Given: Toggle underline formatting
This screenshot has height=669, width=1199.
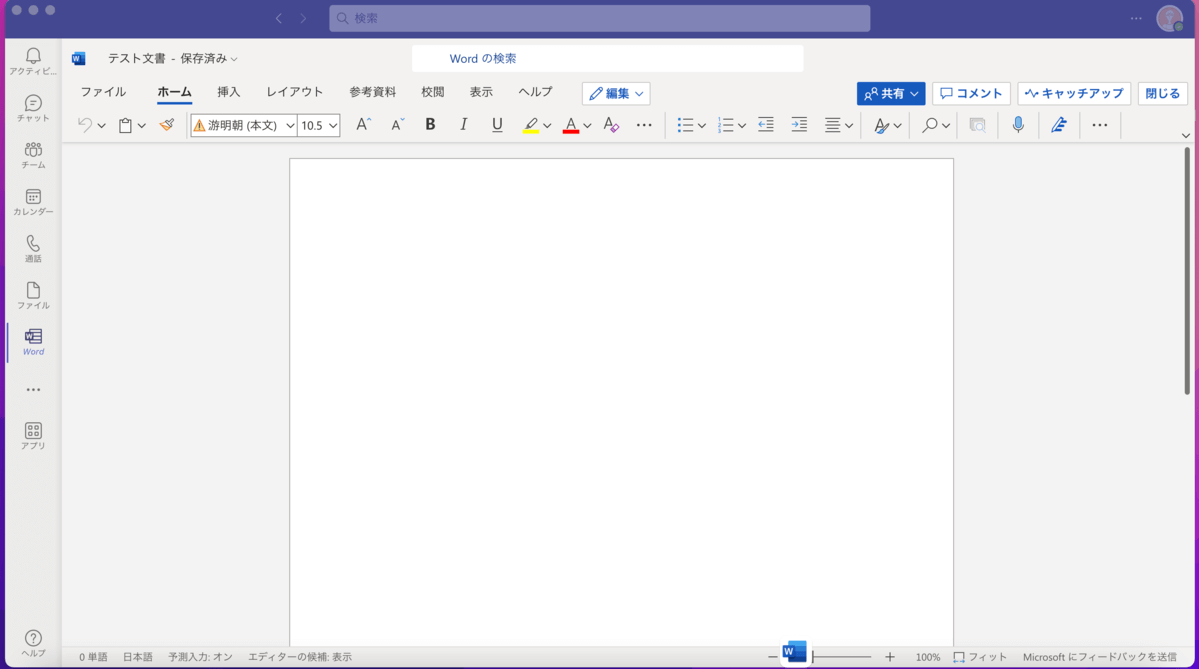Looking at the screenshot, I should (497, 125).
